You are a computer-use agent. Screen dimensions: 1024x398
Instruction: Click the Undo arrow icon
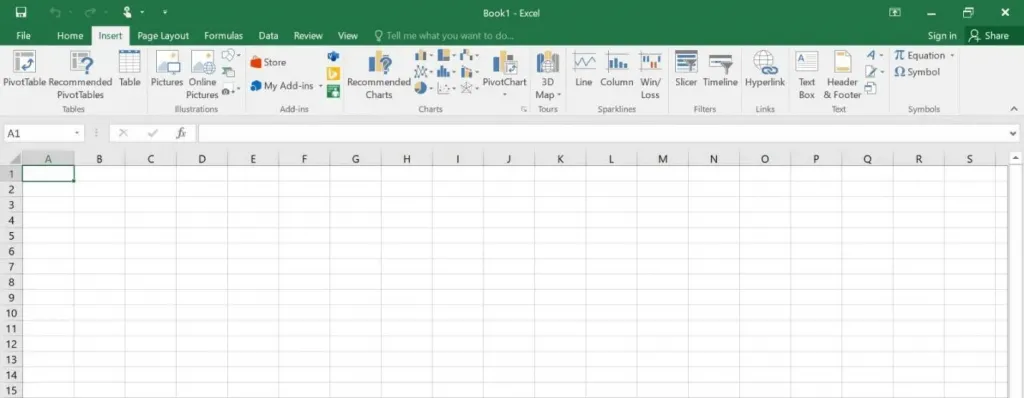pyautogui.click(x=57, y=12)
